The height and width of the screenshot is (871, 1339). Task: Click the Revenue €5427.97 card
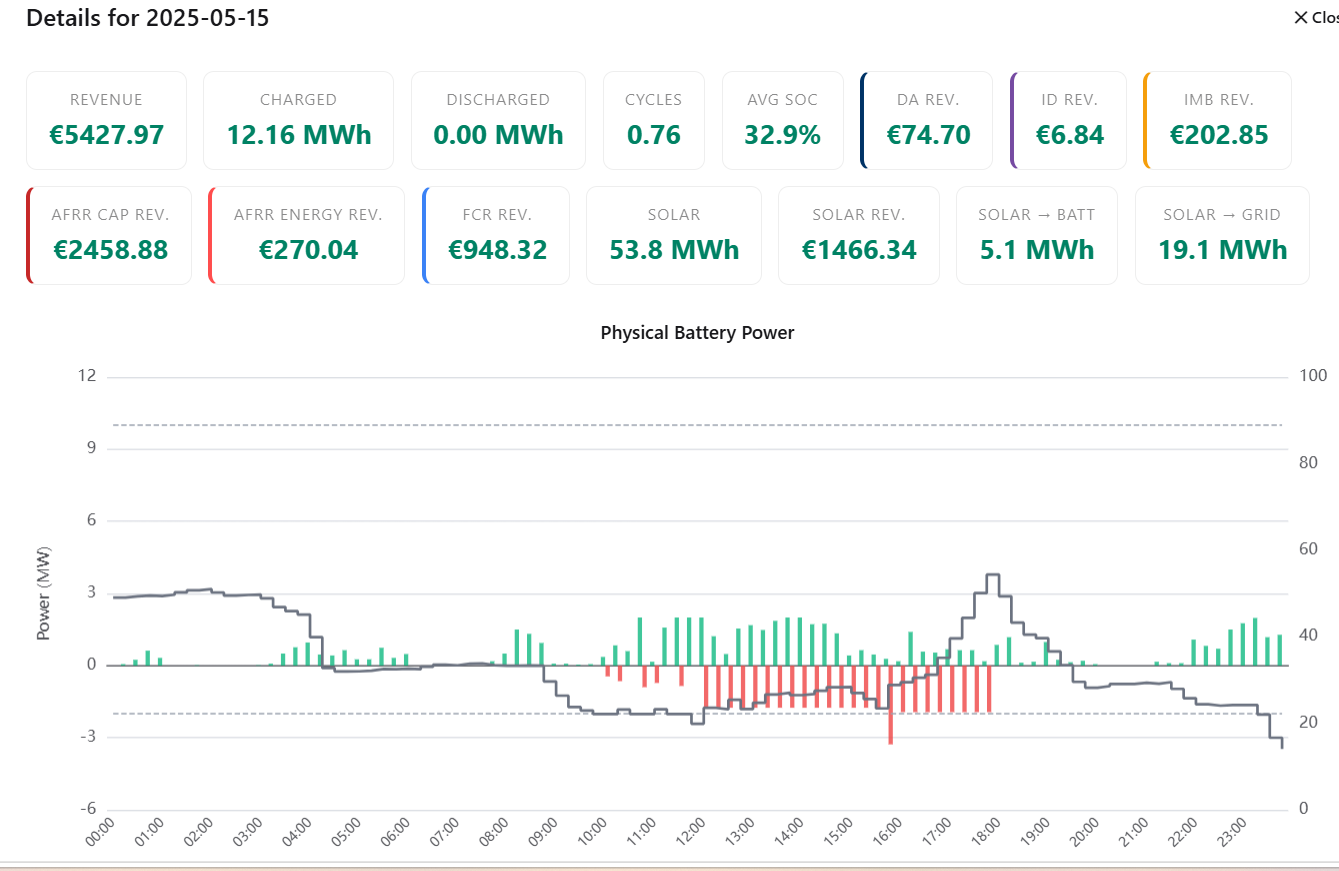(x=106, y=120)
